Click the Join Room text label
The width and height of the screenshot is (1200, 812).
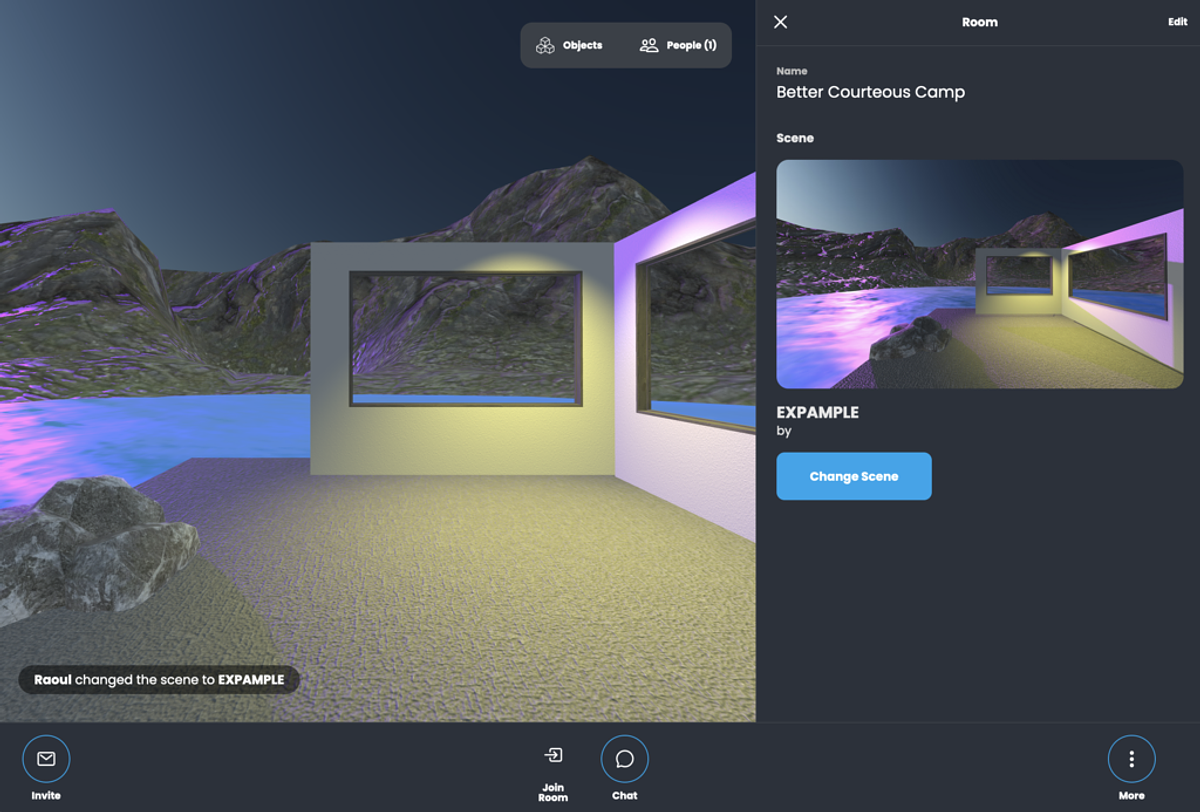coord(553,792)
